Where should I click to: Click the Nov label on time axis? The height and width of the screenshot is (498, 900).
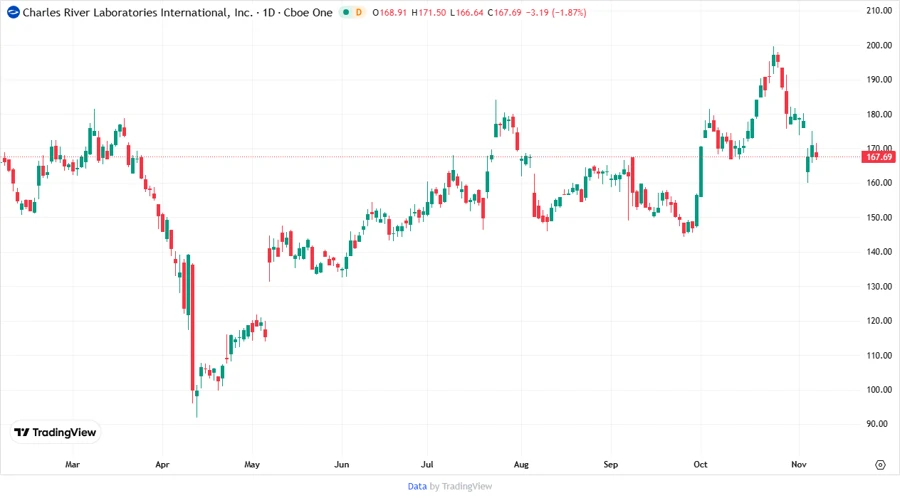point(799,464)
